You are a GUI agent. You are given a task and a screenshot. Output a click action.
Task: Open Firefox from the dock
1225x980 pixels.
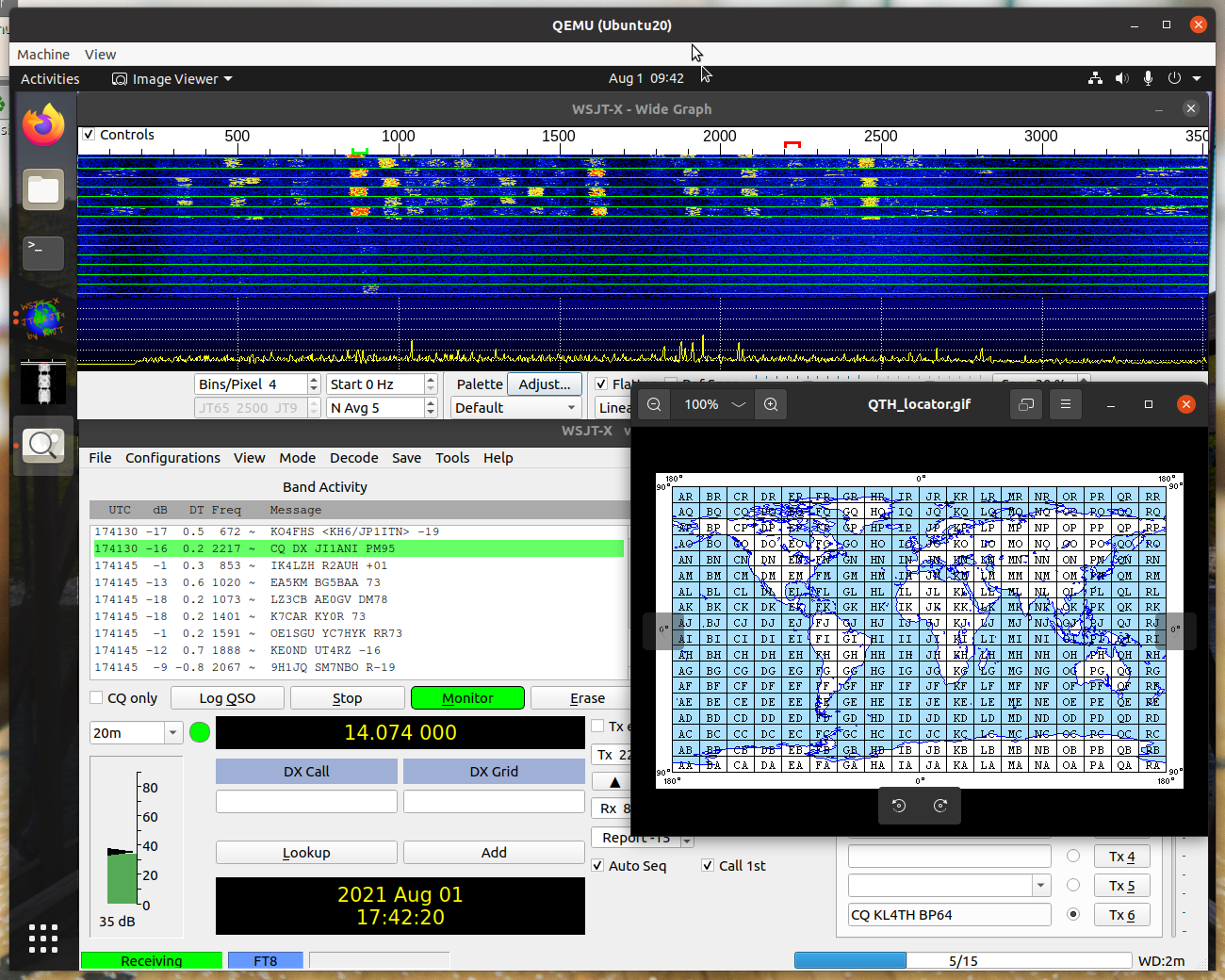click(x=43, y=125)
